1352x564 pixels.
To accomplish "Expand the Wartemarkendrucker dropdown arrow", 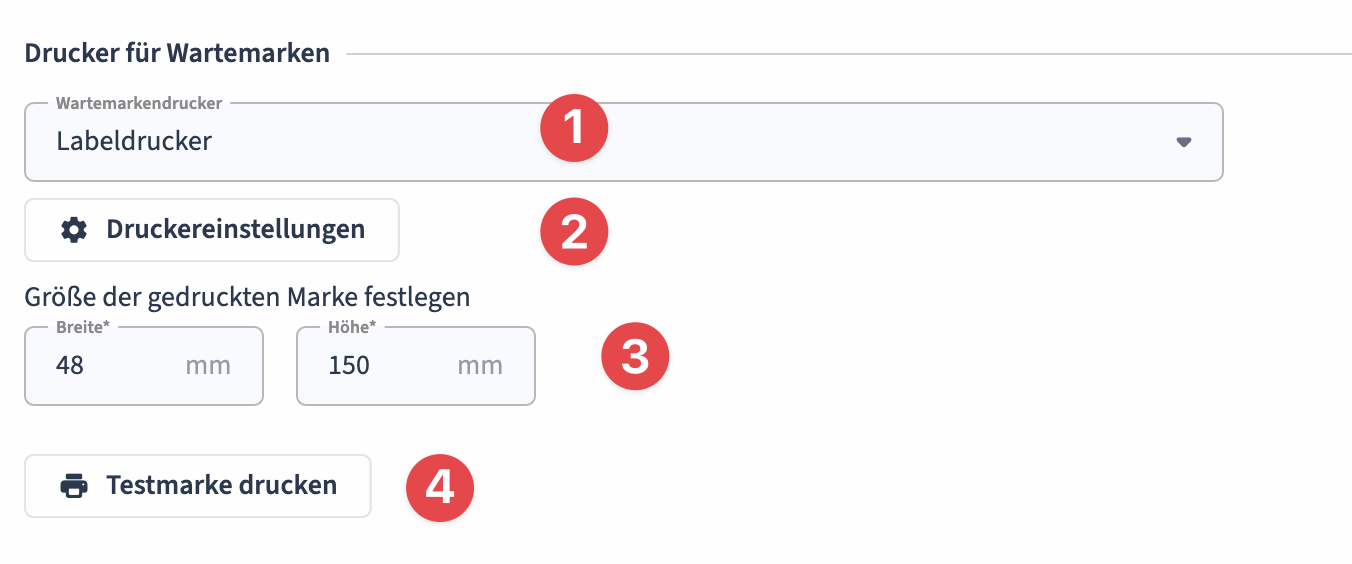I will pyautogui.click(x=1184, y=142).
